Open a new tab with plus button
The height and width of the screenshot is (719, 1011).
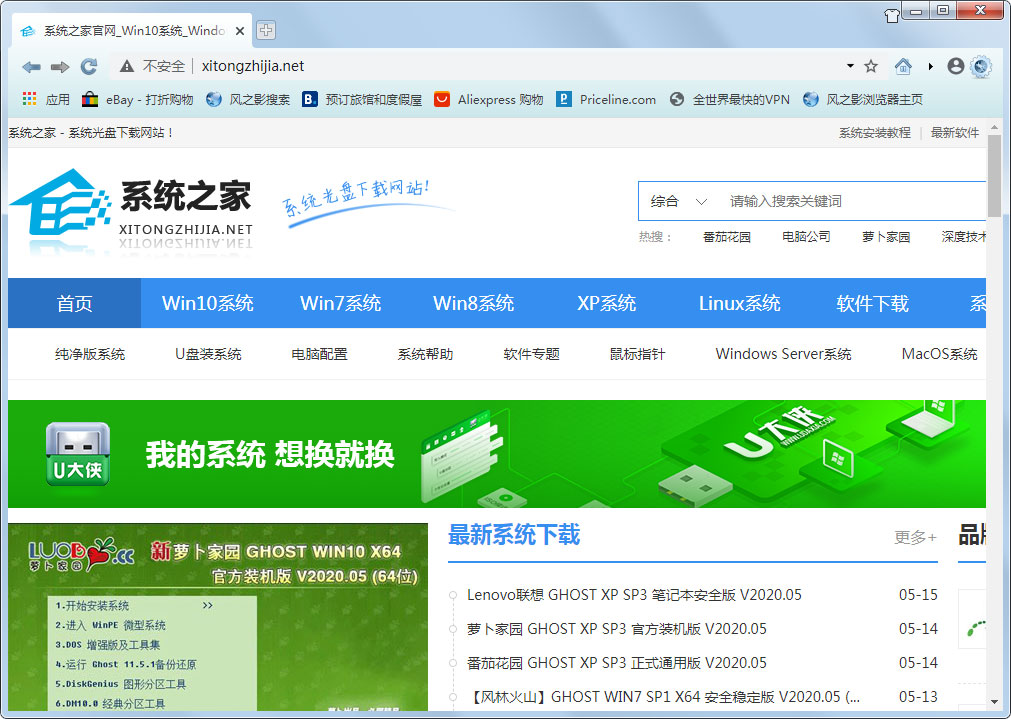coord(266,30)
